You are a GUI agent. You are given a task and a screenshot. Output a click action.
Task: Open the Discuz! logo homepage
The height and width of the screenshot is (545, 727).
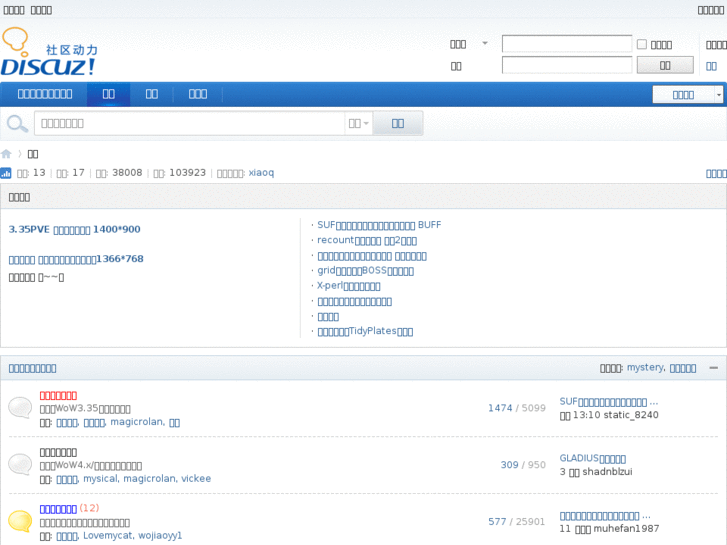49,52
